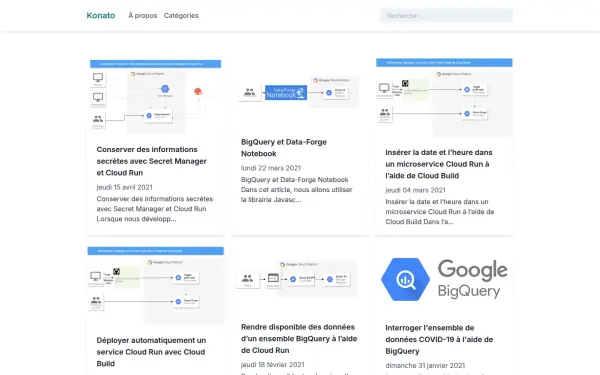
Task: Open the Rendre disponible des données thumbnail
Action: [300, 279]
